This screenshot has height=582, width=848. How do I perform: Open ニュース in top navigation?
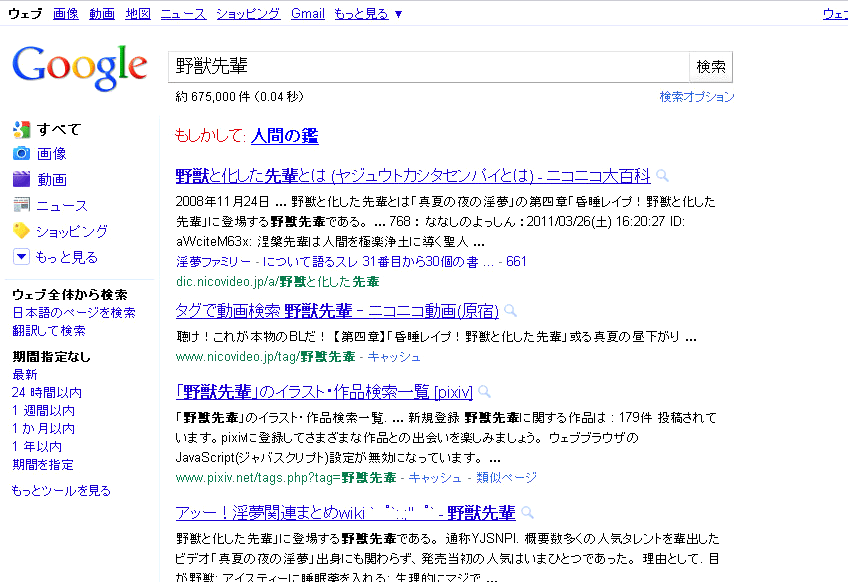point(183,14)
